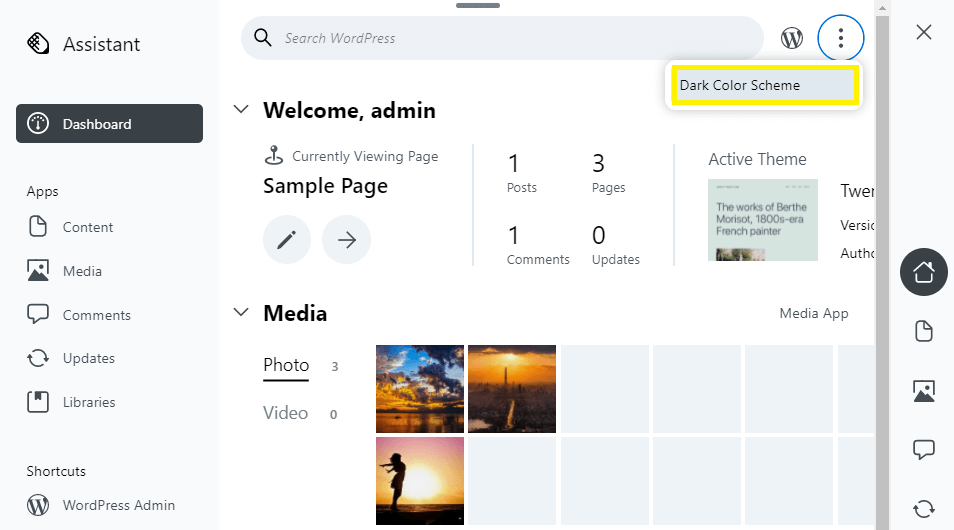Image resolution: width=954 pixels, height=530 pixels.
Task: Collapse the Welcome, admin section
Action: pyautogui.click(x=242, y=110)
